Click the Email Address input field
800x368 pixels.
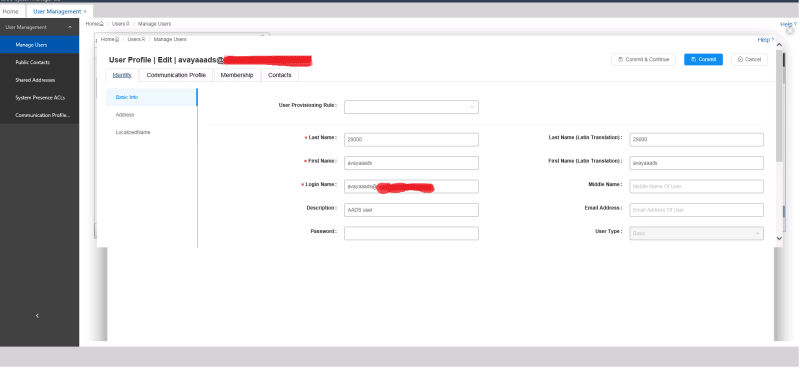click(x=696, y=210)
